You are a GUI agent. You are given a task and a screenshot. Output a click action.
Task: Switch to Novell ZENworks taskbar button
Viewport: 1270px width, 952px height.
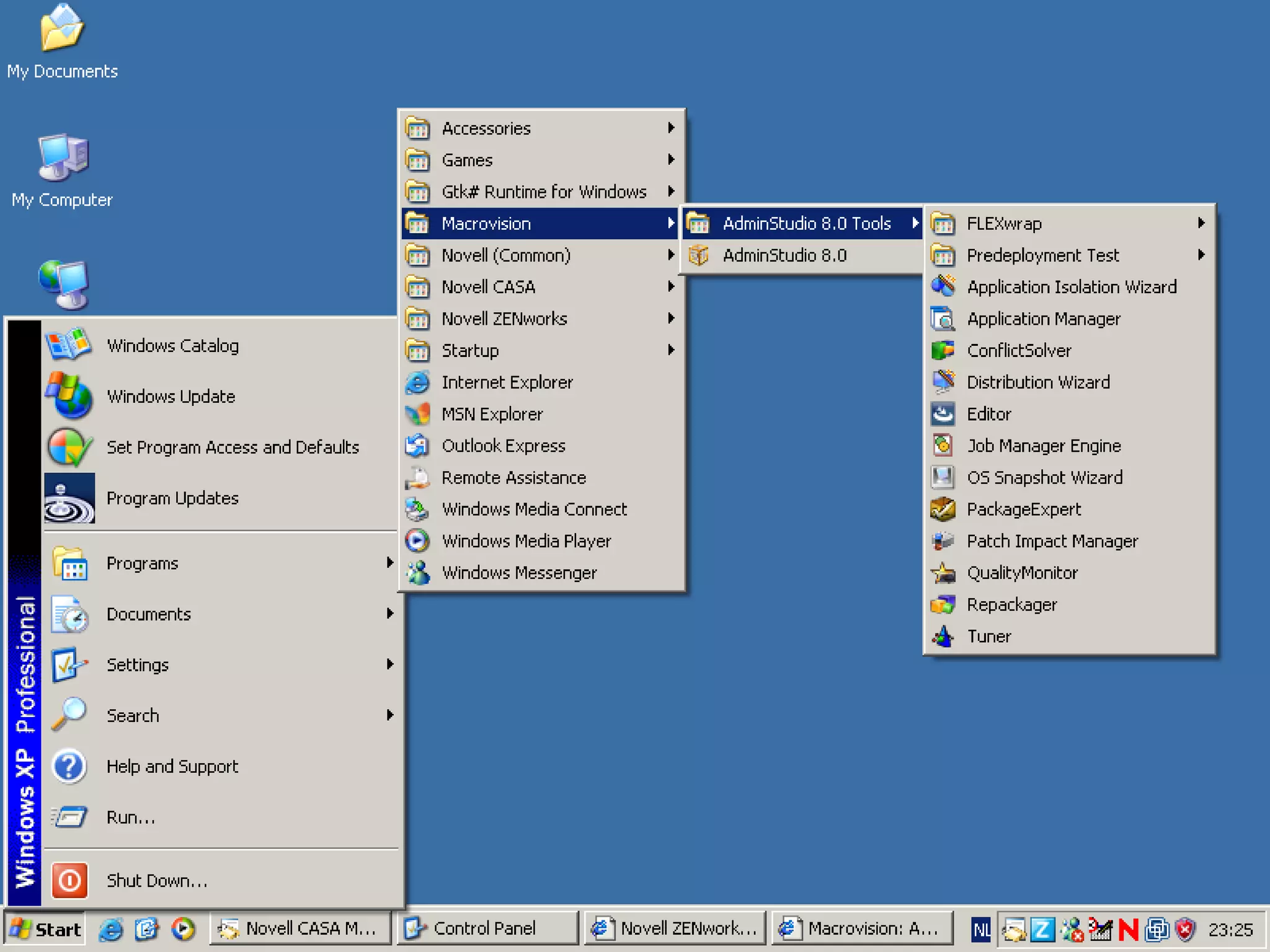[675, 928]
